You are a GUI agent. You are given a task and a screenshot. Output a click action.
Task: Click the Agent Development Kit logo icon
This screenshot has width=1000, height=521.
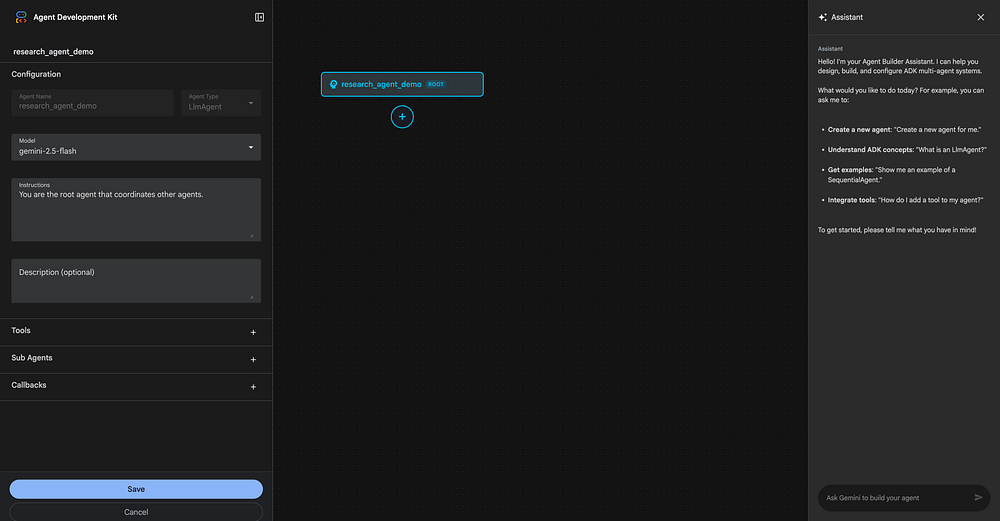click(21, 17)
